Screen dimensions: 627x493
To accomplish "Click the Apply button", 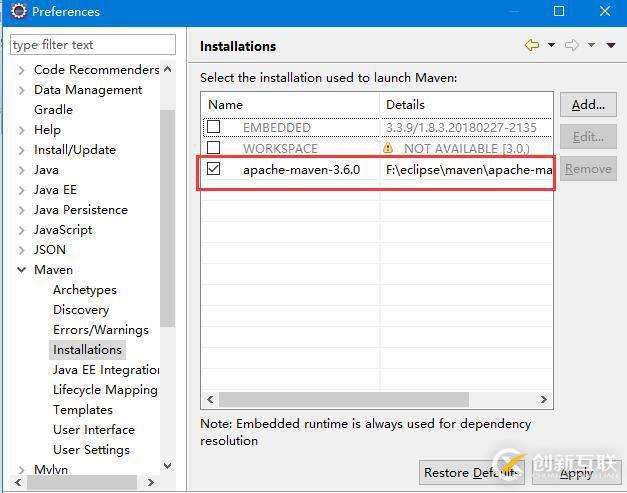I will pyautogui.click(x=577, y=473).
